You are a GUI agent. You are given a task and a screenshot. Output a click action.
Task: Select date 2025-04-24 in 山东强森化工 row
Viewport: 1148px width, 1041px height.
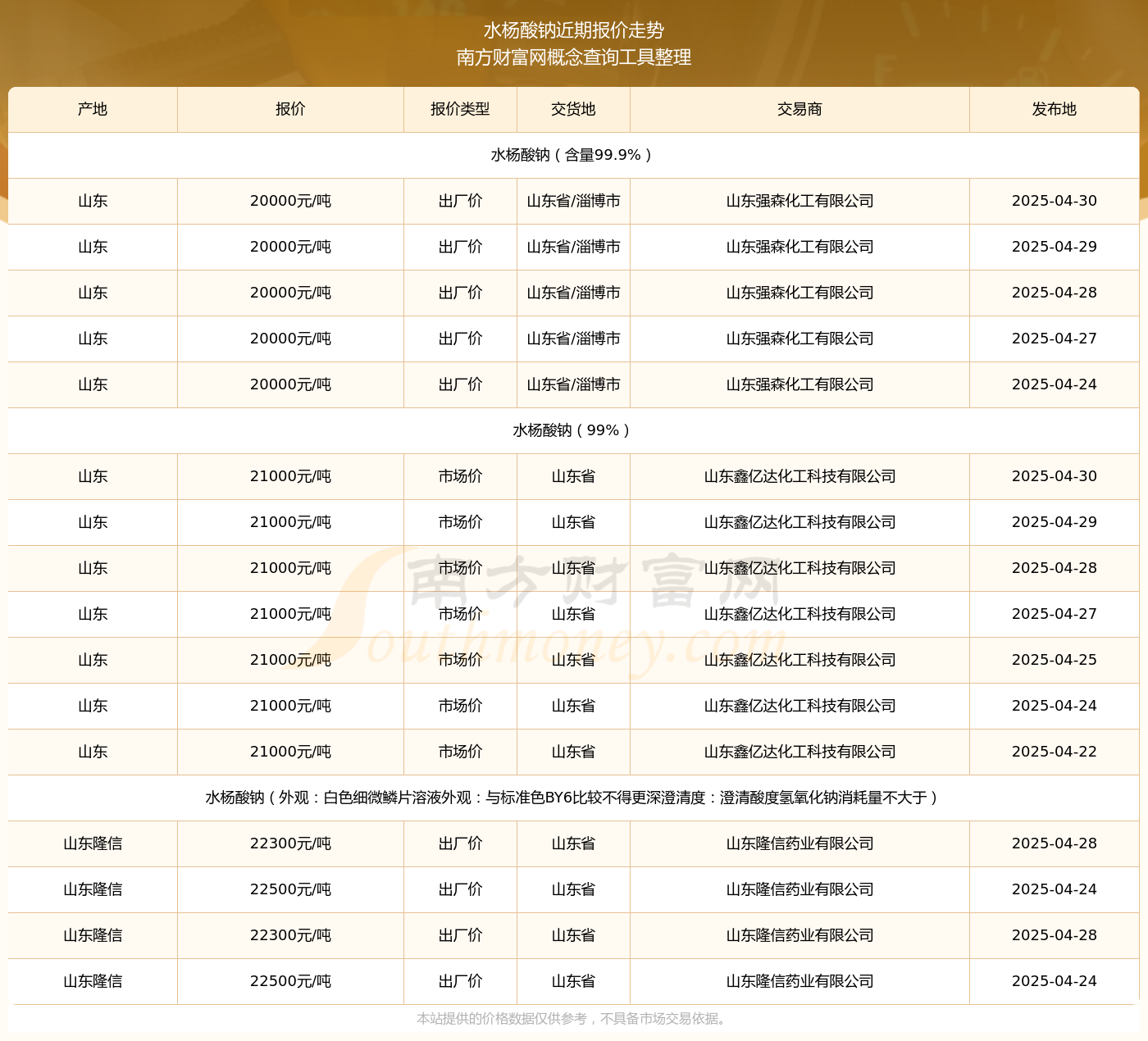(x=1054, y=384)
